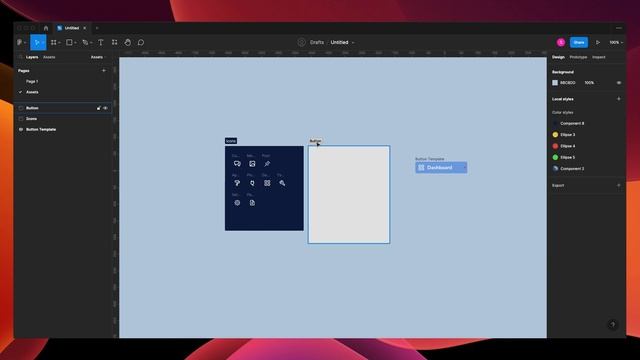Click the document page icon in Icons frame
640x360 pixels.
[x=252, y=203]
